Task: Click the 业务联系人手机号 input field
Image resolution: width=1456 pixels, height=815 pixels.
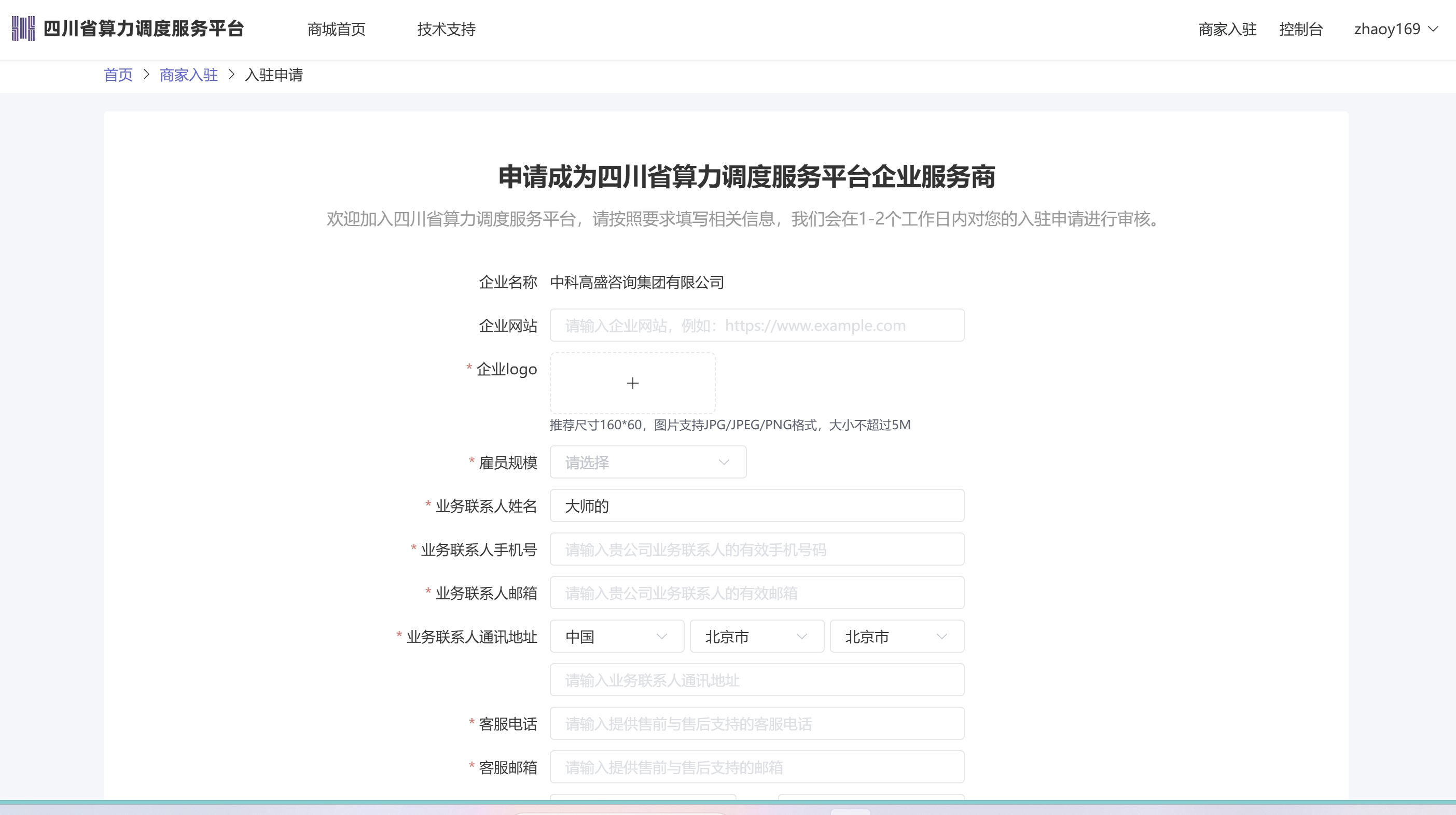Action: [757, 550]
